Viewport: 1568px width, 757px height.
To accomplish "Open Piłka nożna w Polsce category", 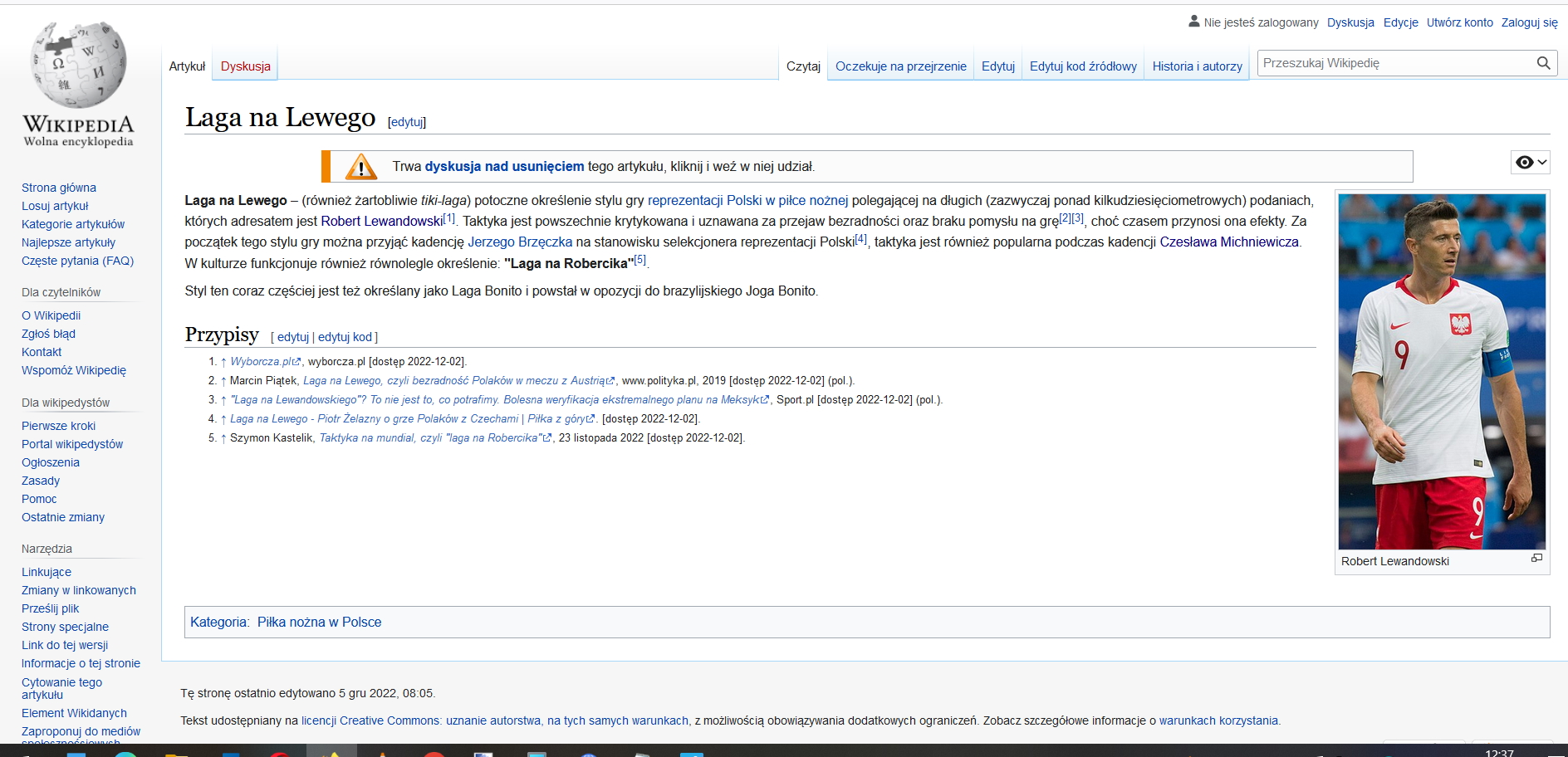I will pyautogui.click(x=319, y=623).
